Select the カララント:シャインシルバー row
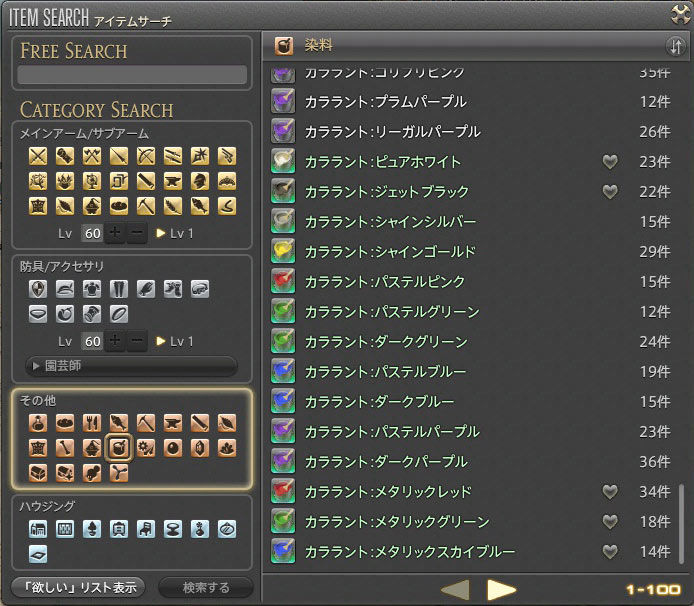This screenshot has width=694, height=606. pos(471,221)
